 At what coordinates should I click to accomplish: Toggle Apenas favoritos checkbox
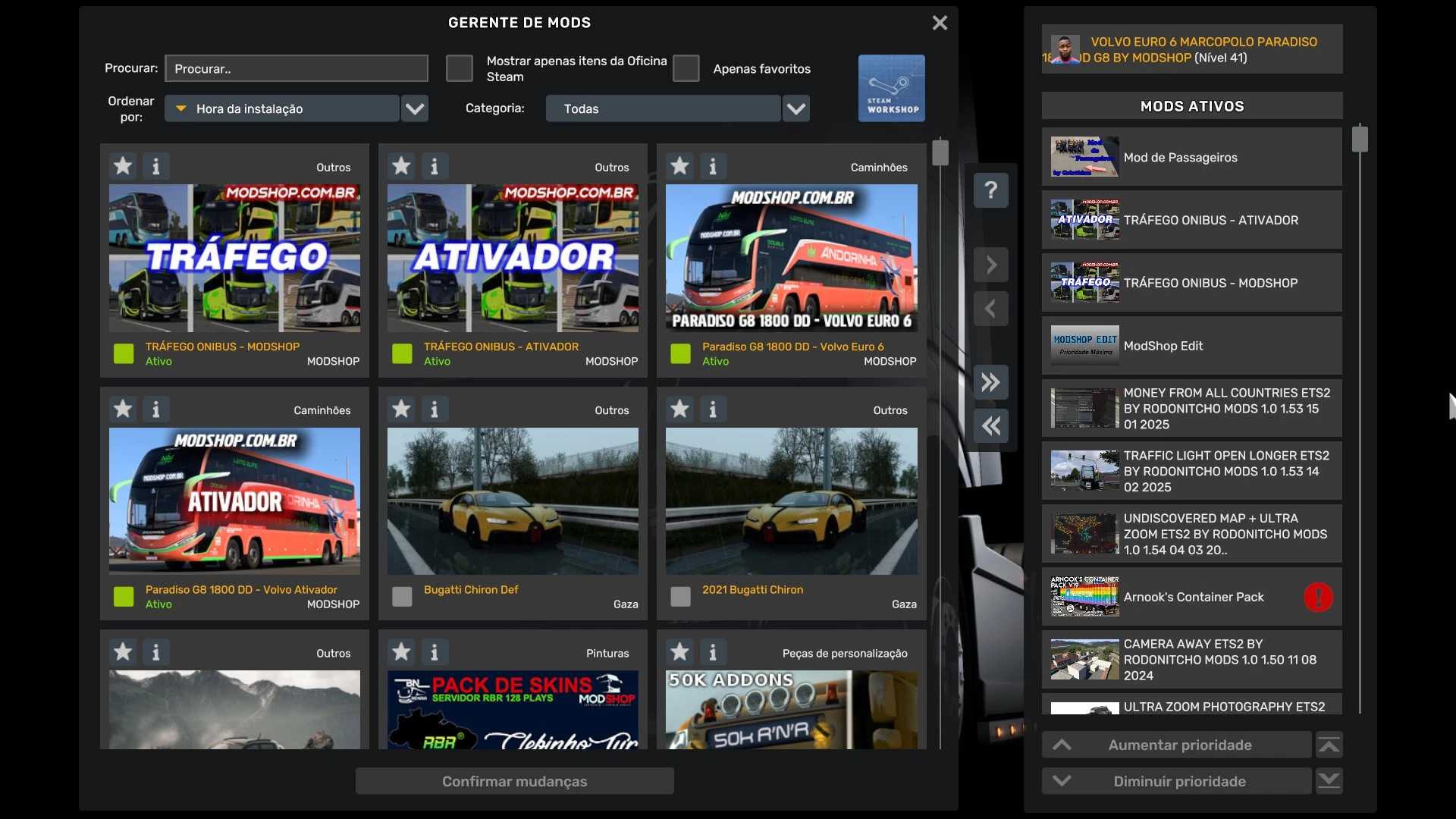pos(686,68)
